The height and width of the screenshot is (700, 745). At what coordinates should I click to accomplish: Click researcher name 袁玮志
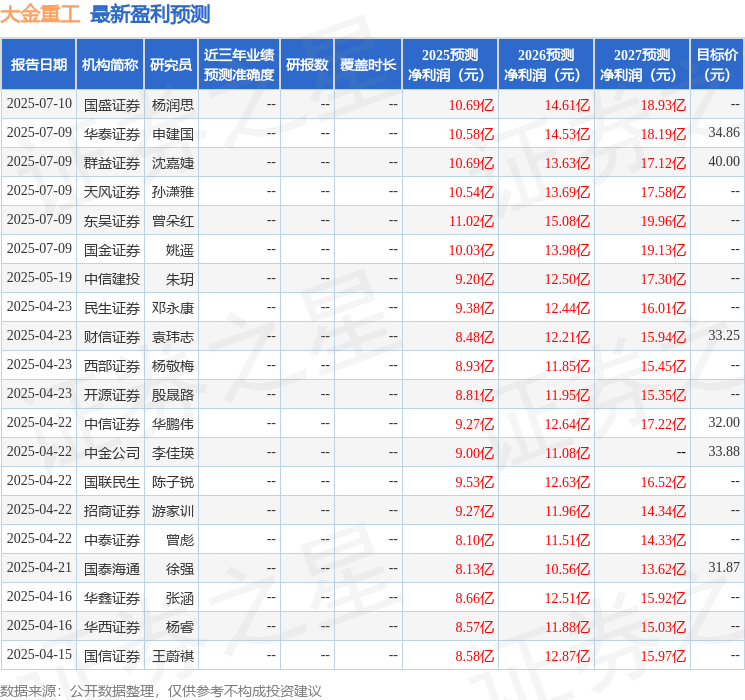(172, 337)
